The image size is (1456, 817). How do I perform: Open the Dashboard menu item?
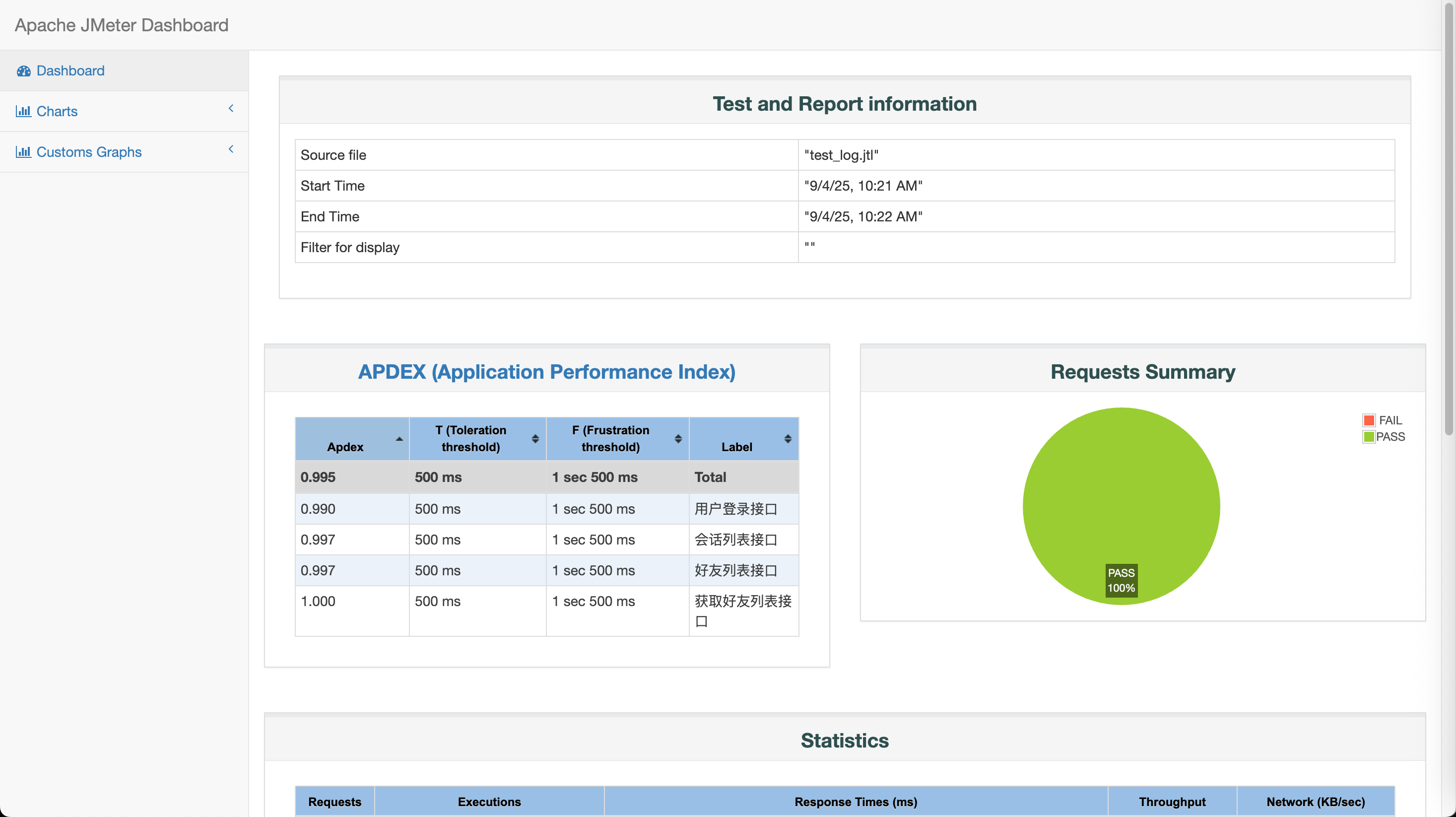[x=125, y=70]
